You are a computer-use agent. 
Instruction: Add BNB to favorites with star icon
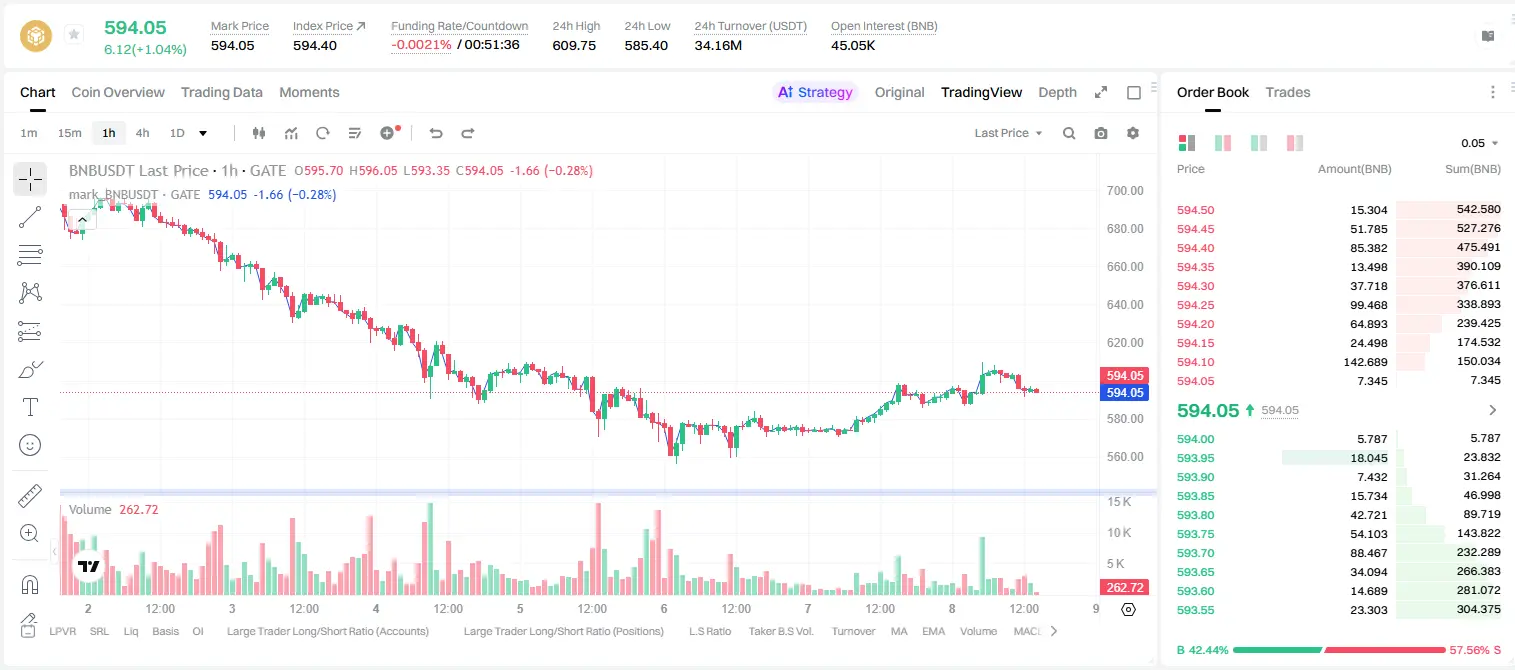click(x=74, y=35)
